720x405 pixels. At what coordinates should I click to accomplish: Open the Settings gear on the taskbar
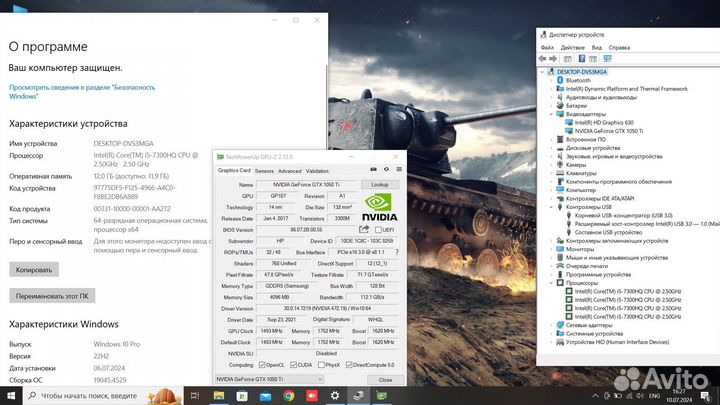pyautogui.click(x=335, y=395)
